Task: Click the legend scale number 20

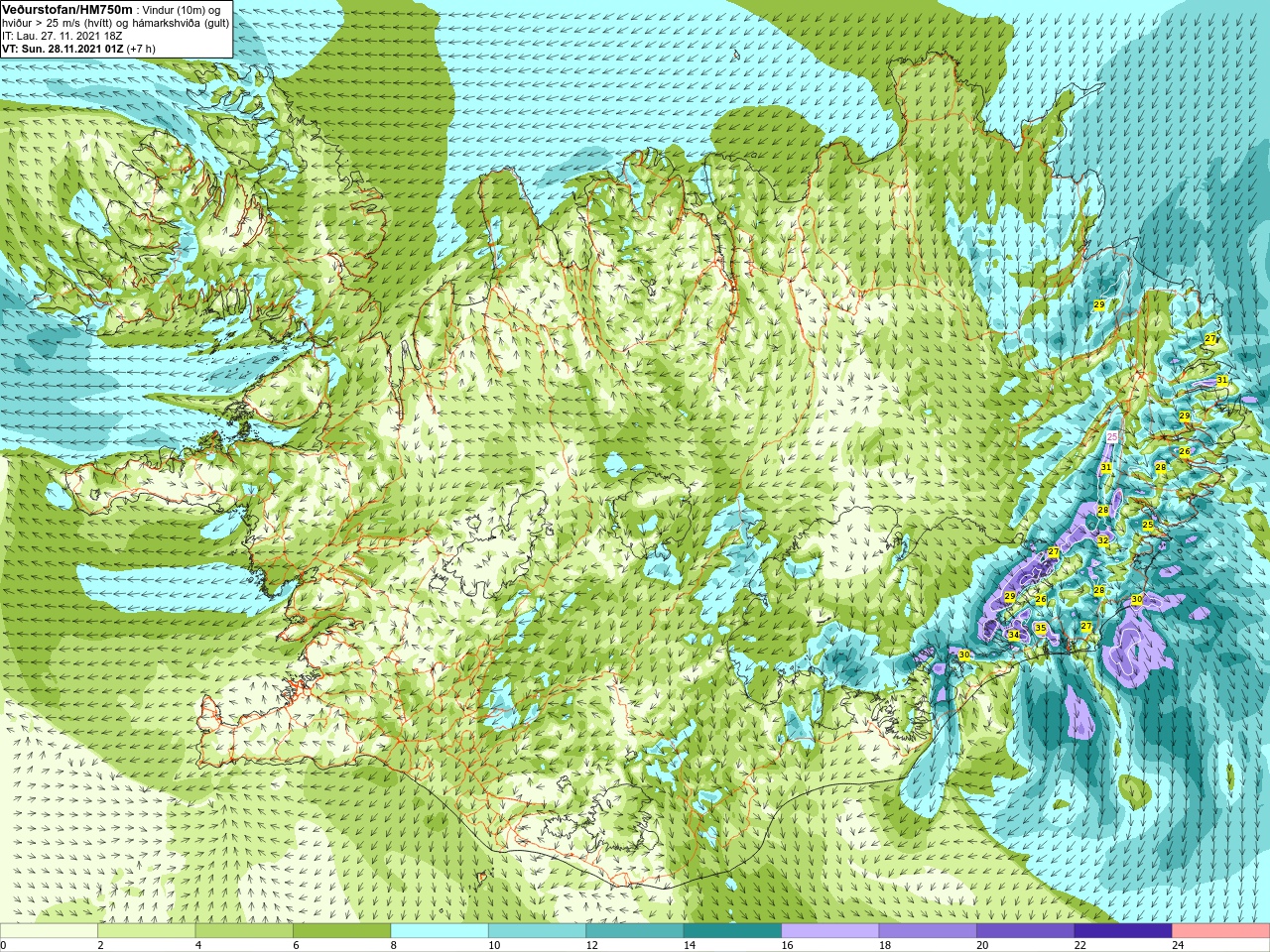Action: pos(983,945)
